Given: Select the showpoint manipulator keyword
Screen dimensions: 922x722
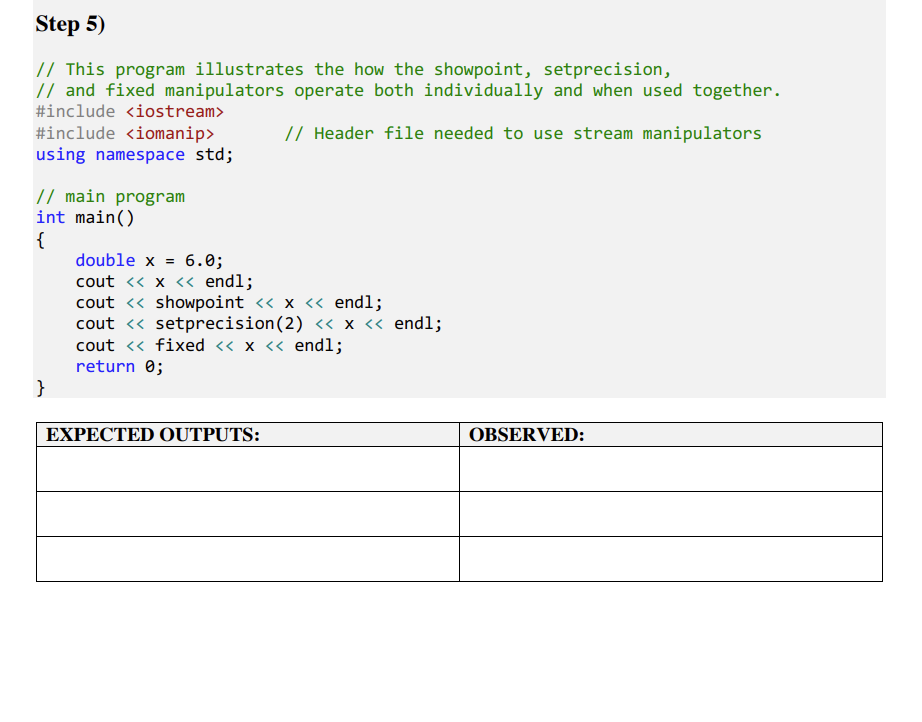Looking at the screenshot, I should (x=199, y=302).
